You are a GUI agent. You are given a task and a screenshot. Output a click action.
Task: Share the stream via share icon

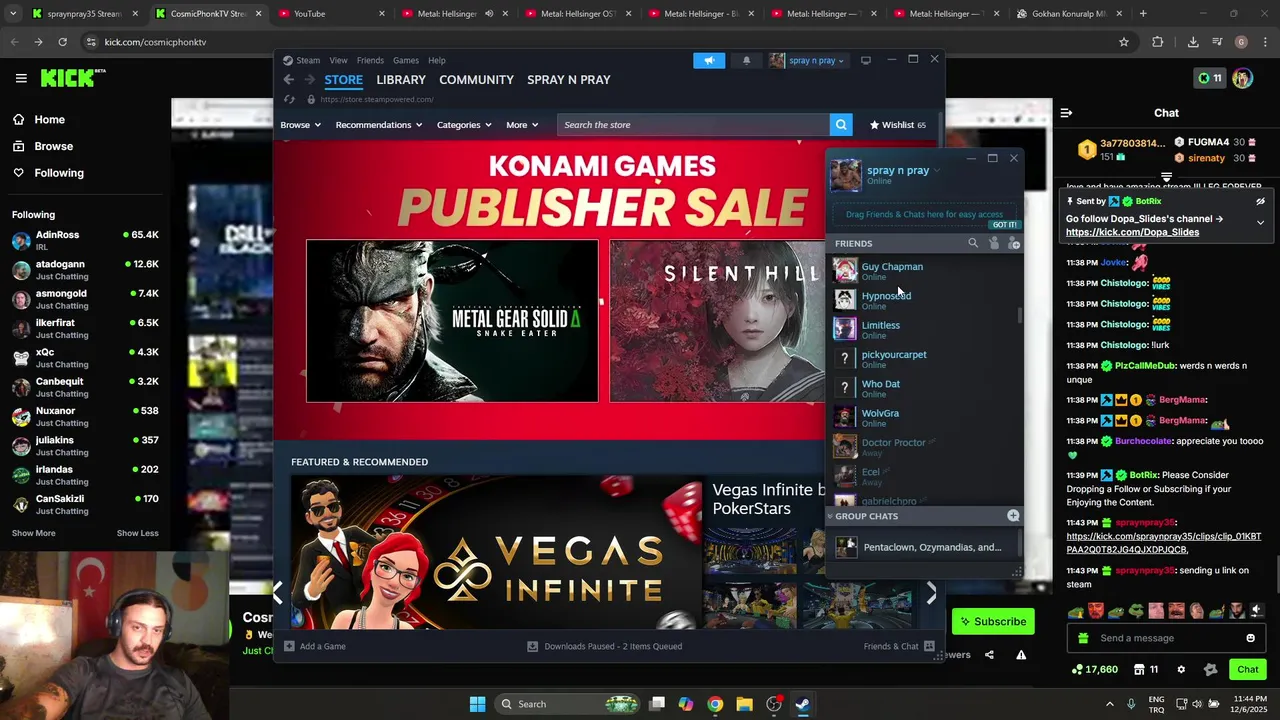989,655
